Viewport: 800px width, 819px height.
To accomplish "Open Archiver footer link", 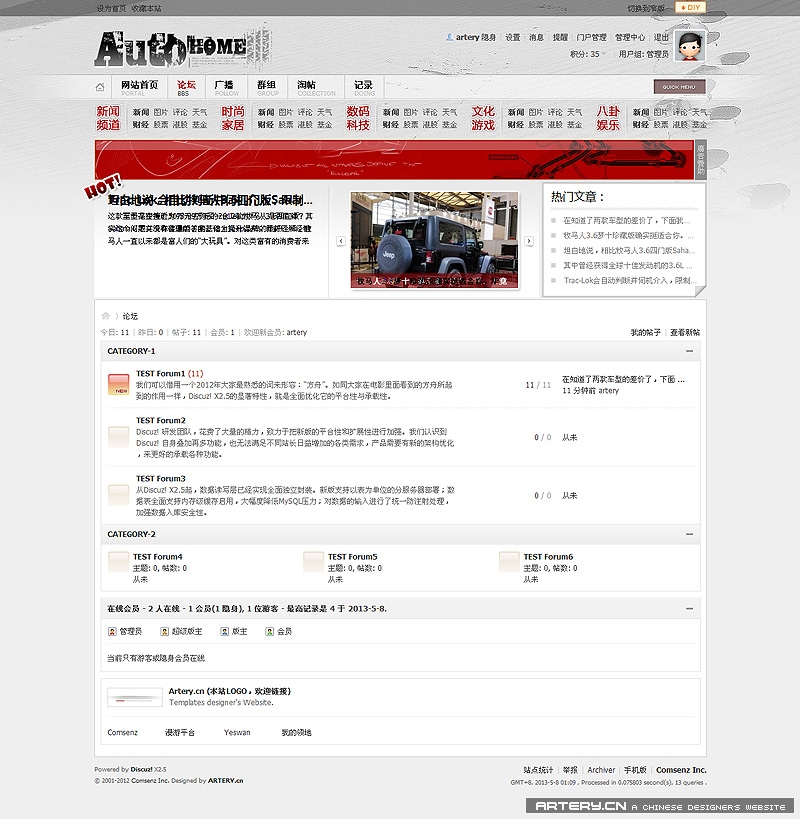I will (x=601, y=770).
